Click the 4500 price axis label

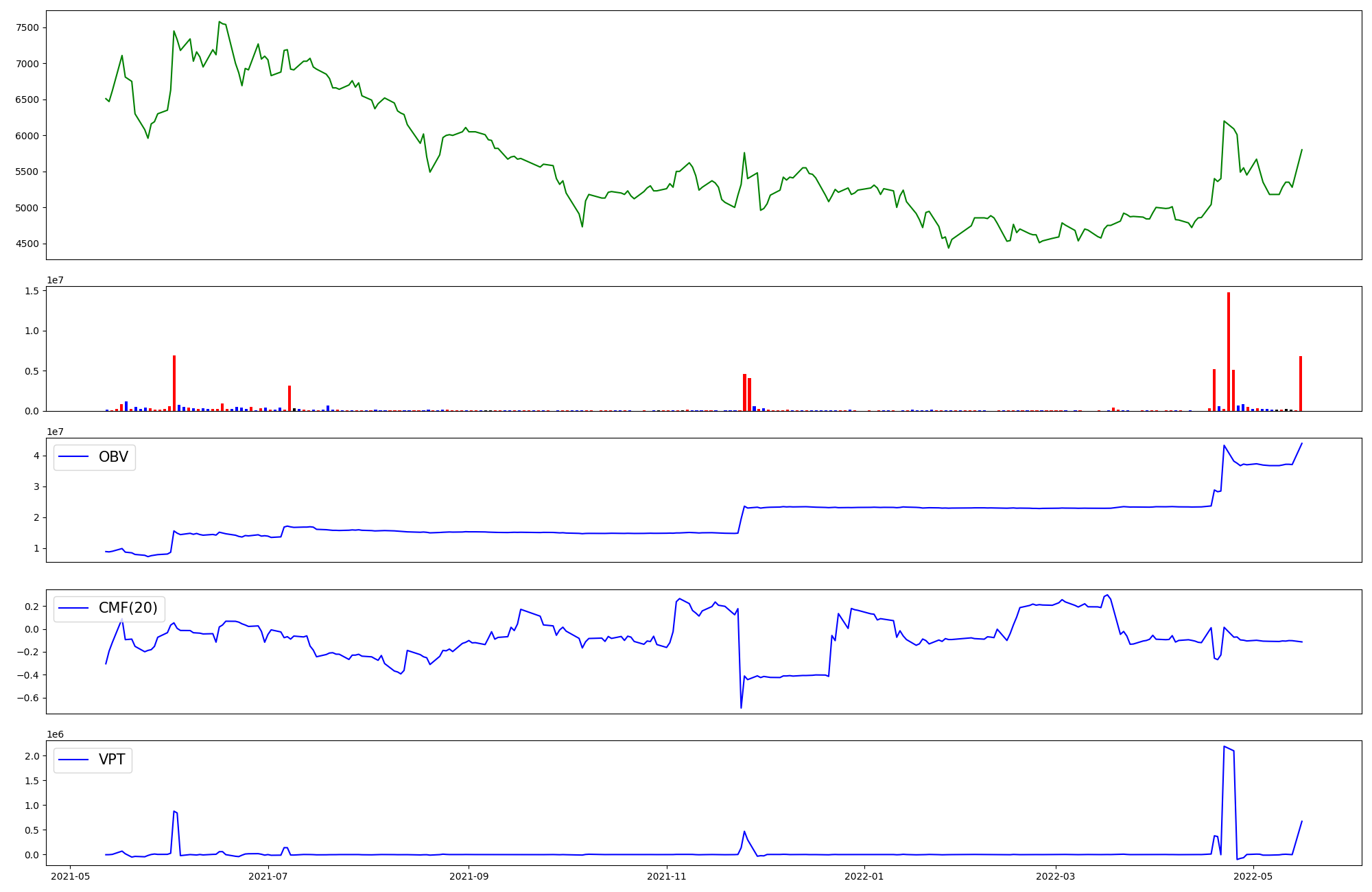[x=27, y=244]
